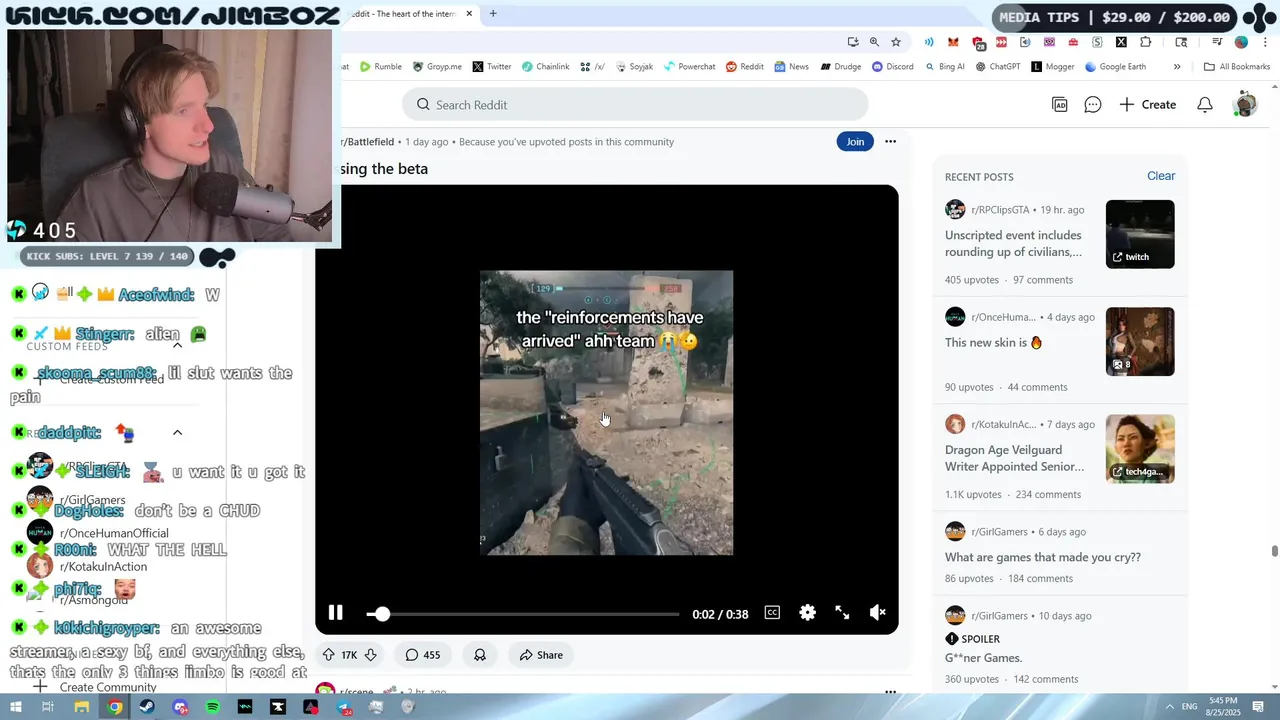Close the Reddit browser tab
Image resolution: width=1280 pixels, height=720 pixels.
[469, 14]
